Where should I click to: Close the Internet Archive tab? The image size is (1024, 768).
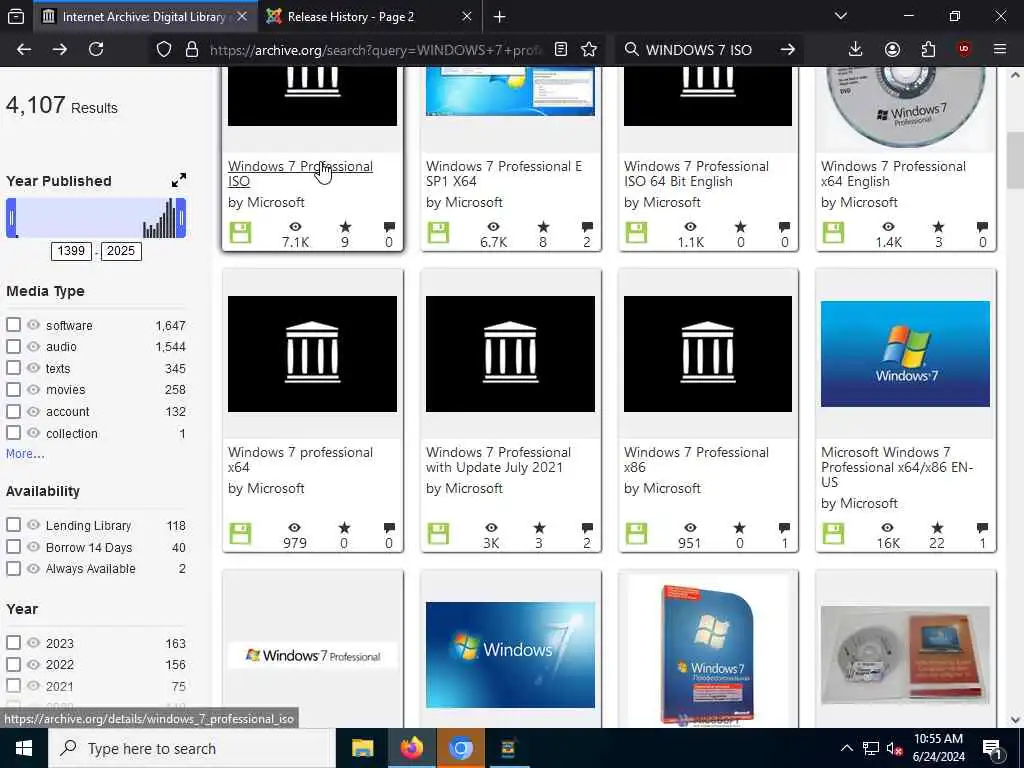click(242, 17)
